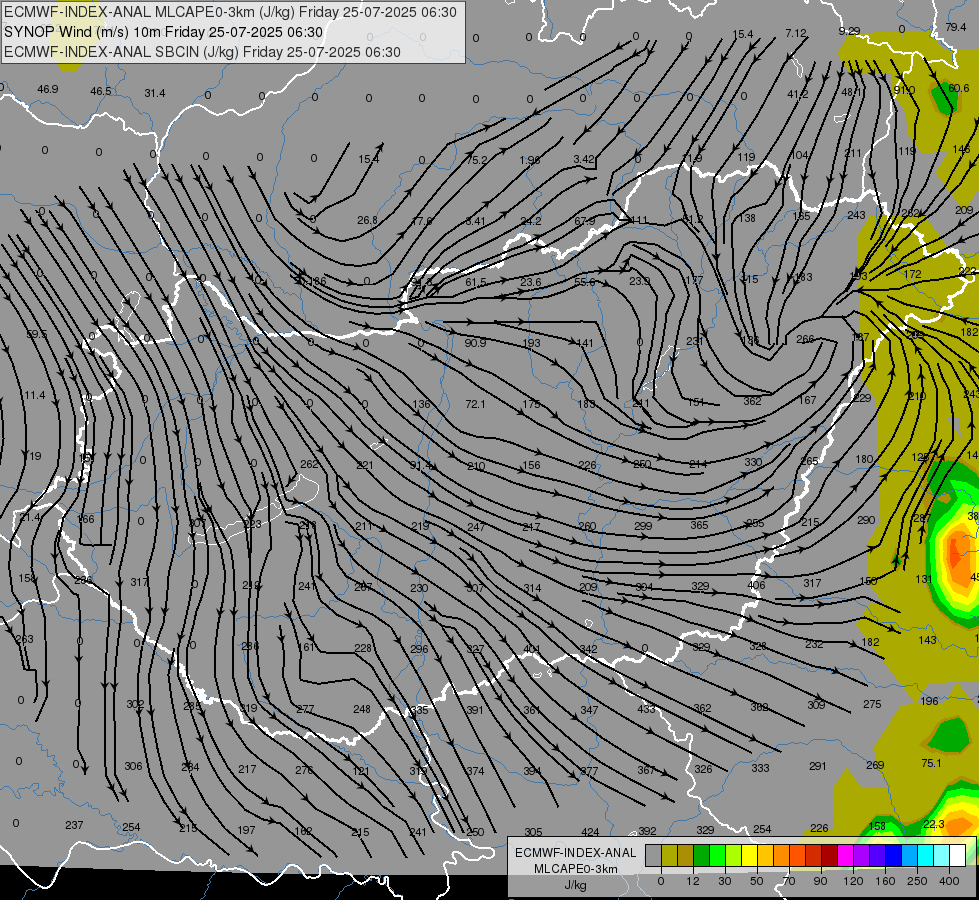Screen dimensions: 979x900
Task: Click the map value 91.4
Action: click(421, 466)
